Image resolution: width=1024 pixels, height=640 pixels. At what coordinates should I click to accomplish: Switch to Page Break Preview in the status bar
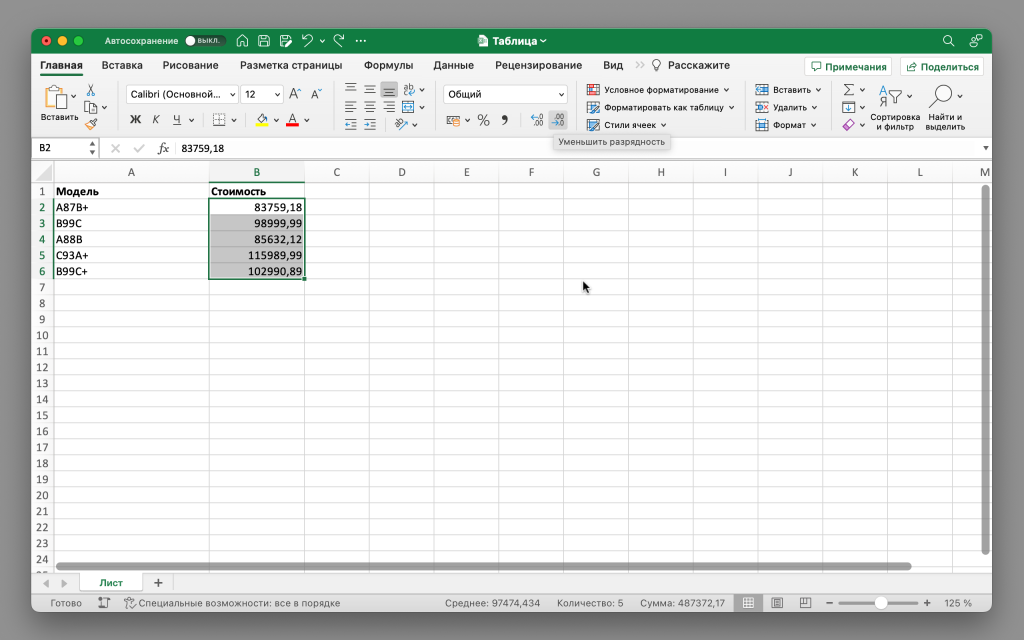(x=805, y=603)
